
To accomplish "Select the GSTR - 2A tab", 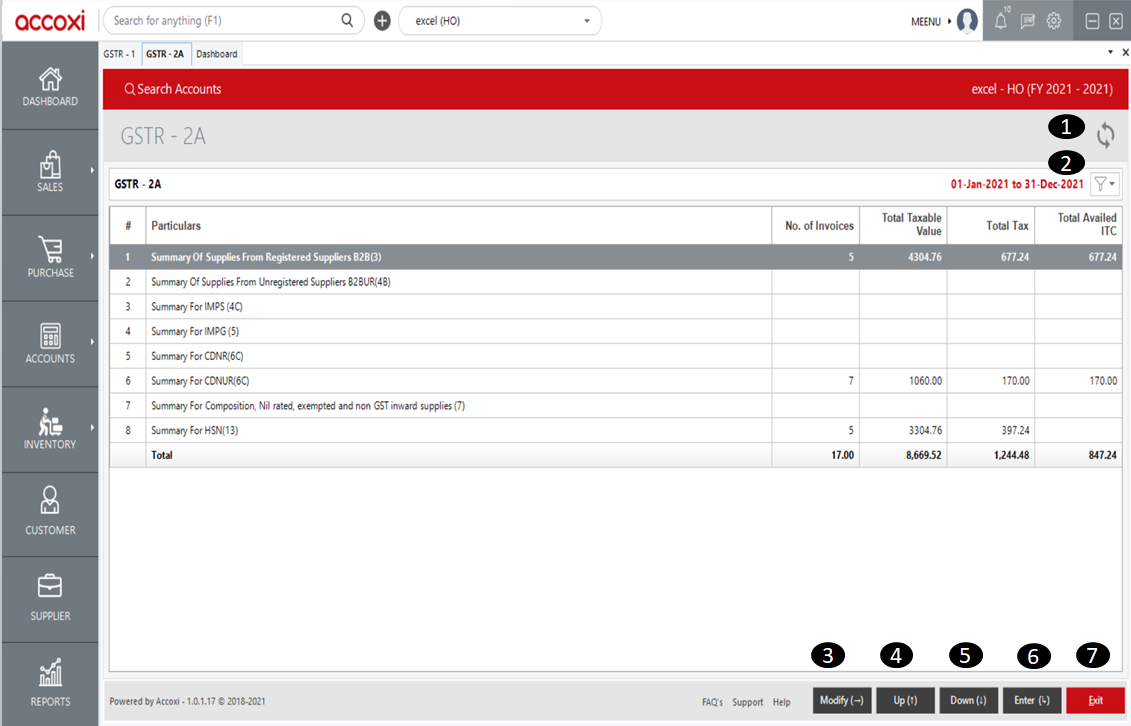I will point(165,54).
